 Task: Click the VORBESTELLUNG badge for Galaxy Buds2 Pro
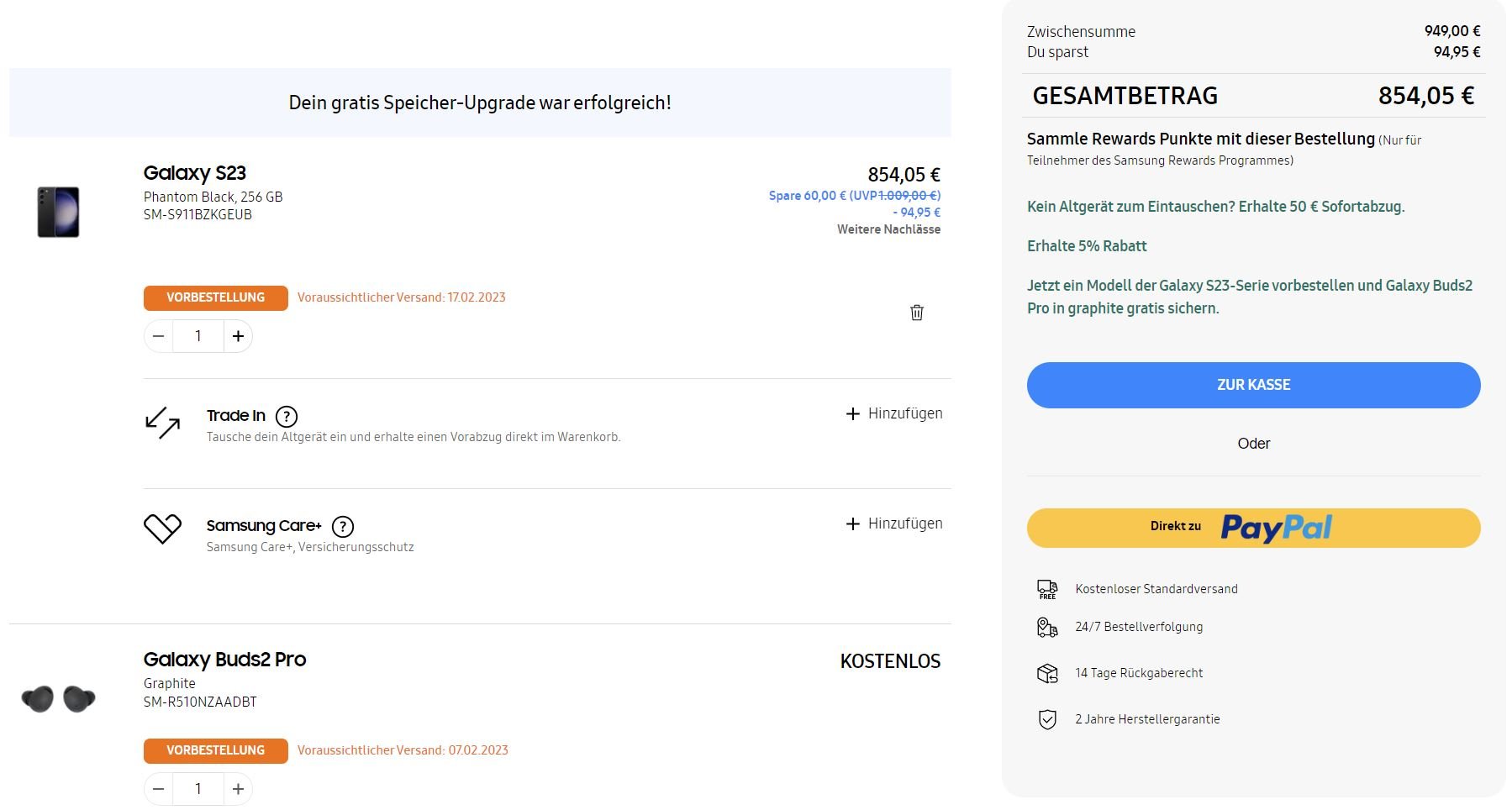tap(216, 750)
